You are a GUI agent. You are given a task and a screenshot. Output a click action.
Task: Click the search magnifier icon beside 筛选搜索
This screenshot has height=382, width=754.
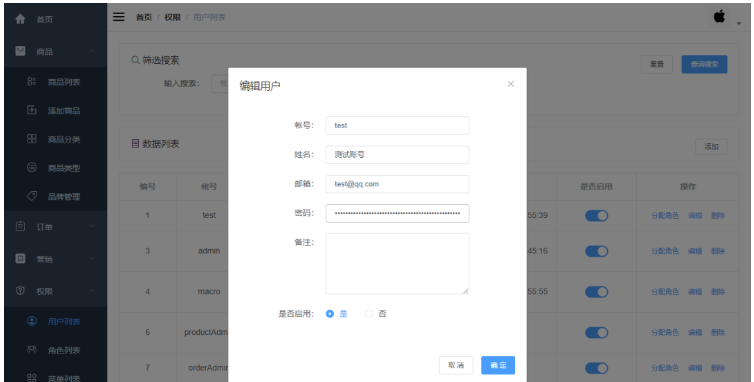135,60
